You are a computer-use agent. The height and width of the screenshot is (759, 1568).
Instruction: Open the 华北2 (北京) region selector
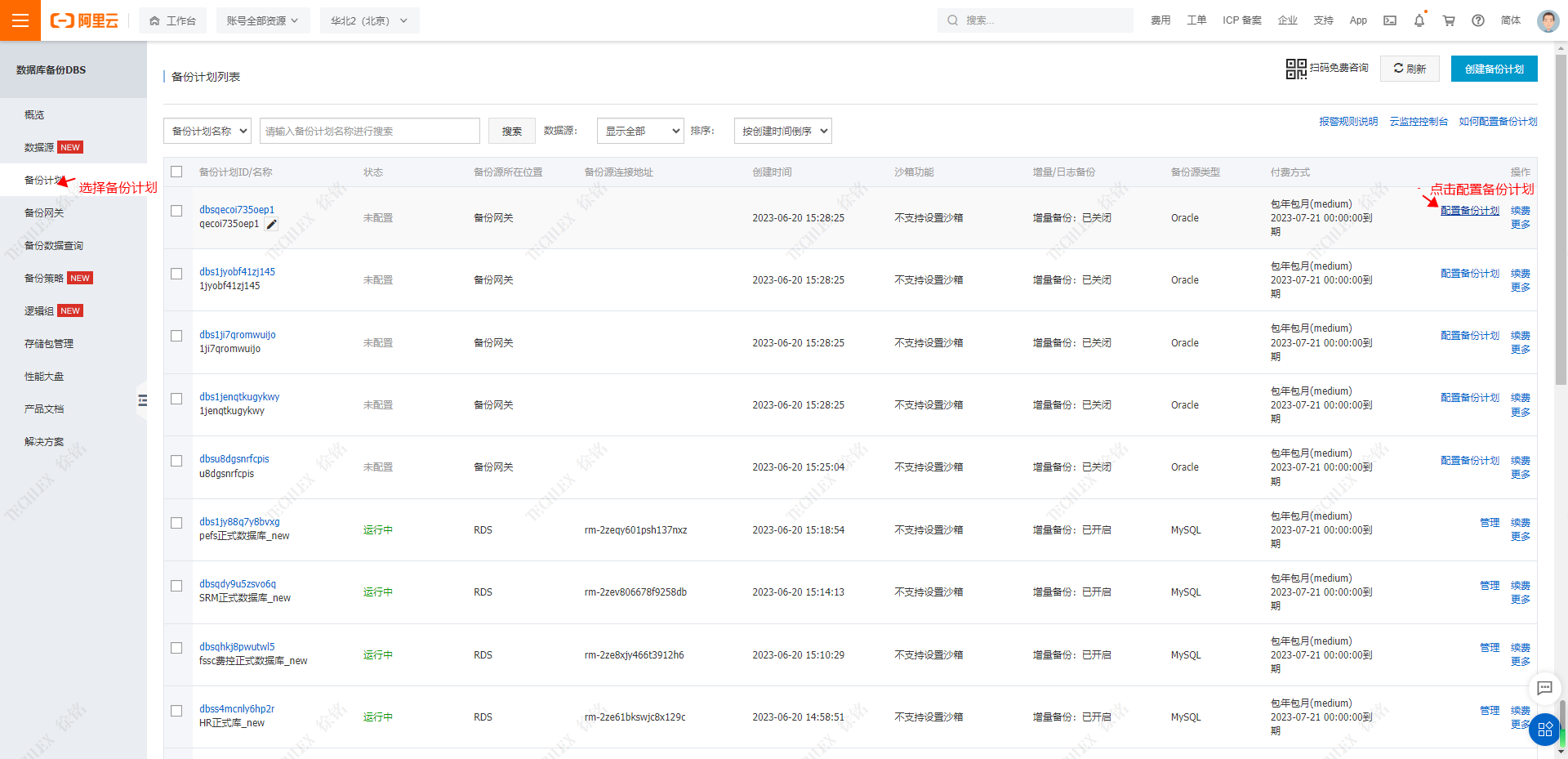click(x=369, y=20)
